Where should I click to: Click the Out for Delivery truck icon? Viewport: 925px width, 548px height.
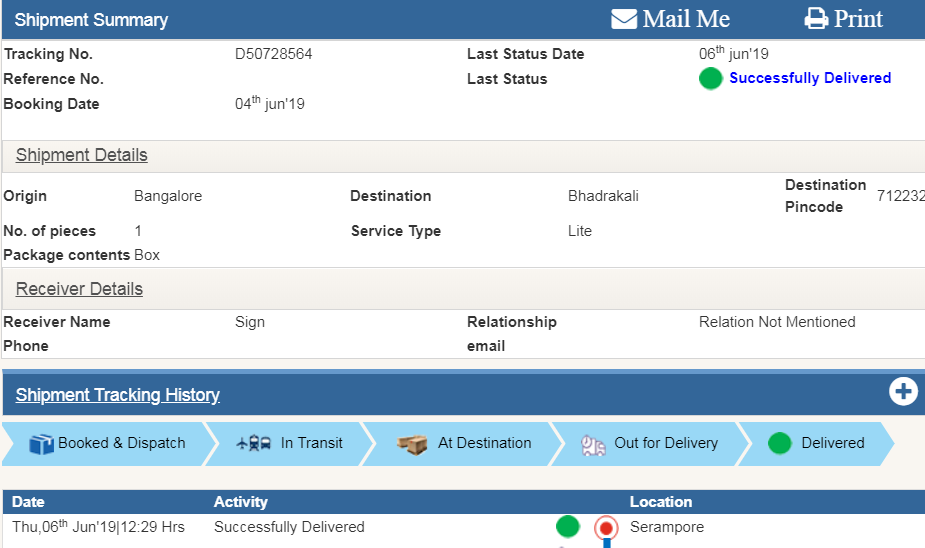pos(594,444)
